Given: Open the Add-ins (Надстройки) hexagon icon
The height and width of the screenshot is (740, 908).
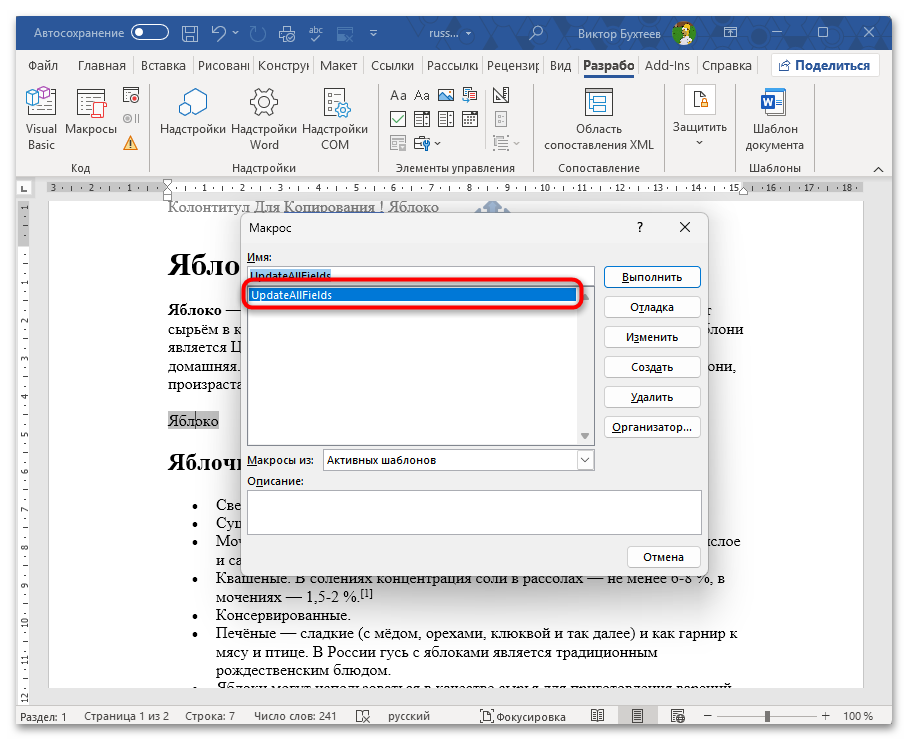Looking at the screenshot, I should click(193, 112).
